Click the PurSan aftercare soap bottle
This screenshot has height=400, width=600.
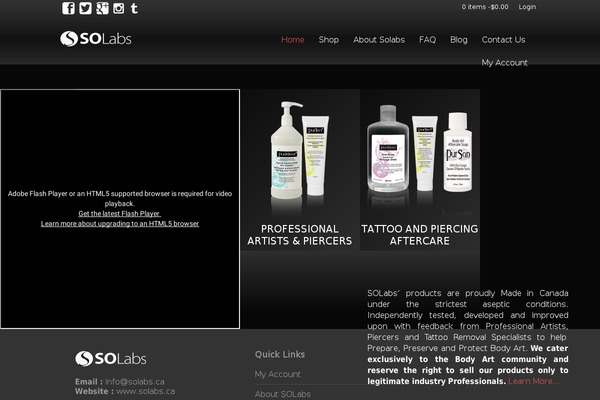[x=458, y=152]
